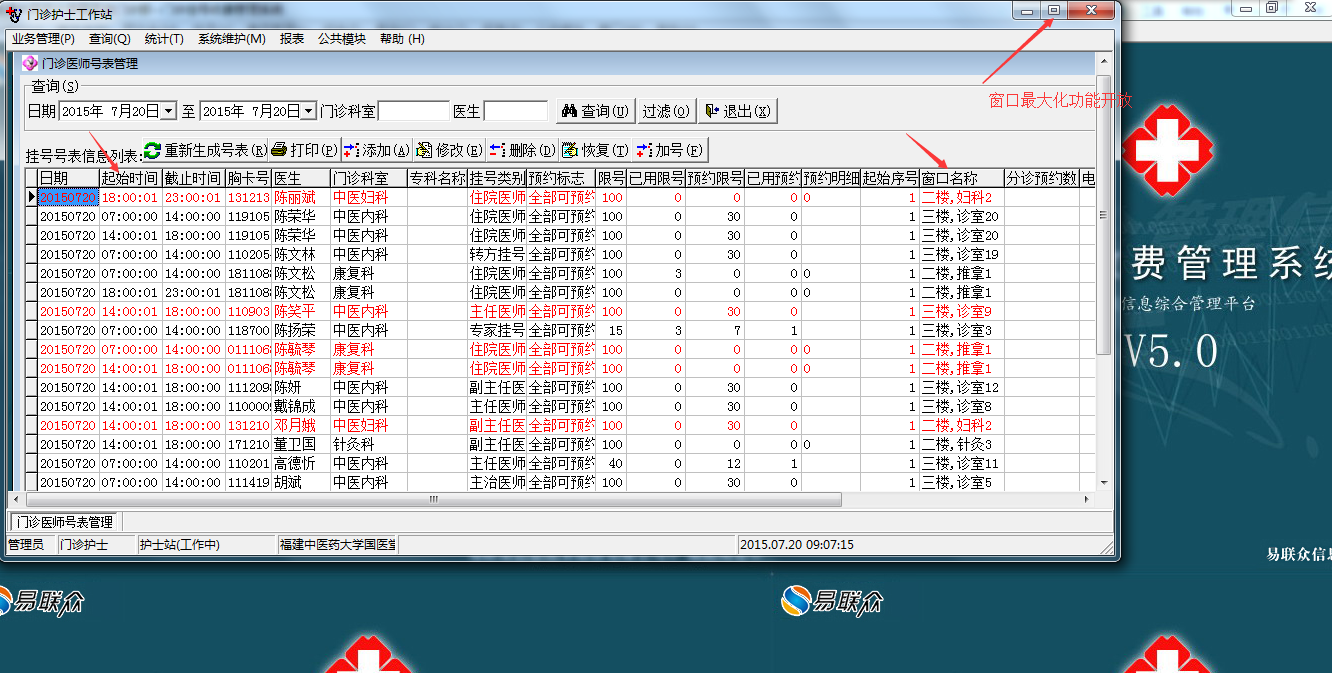Viewport: 1332px width, 673px height.
Task: Click into the 医生 input field
Action: click(x=515, y=111)
